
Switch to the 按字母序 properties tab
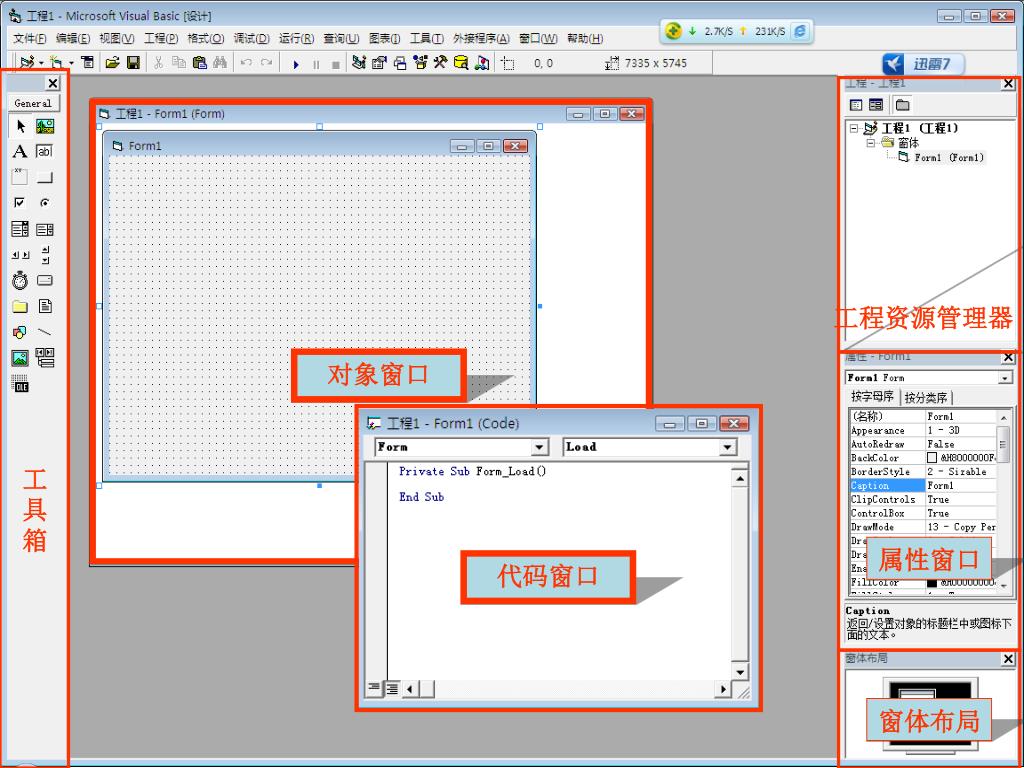pos(872,396)
